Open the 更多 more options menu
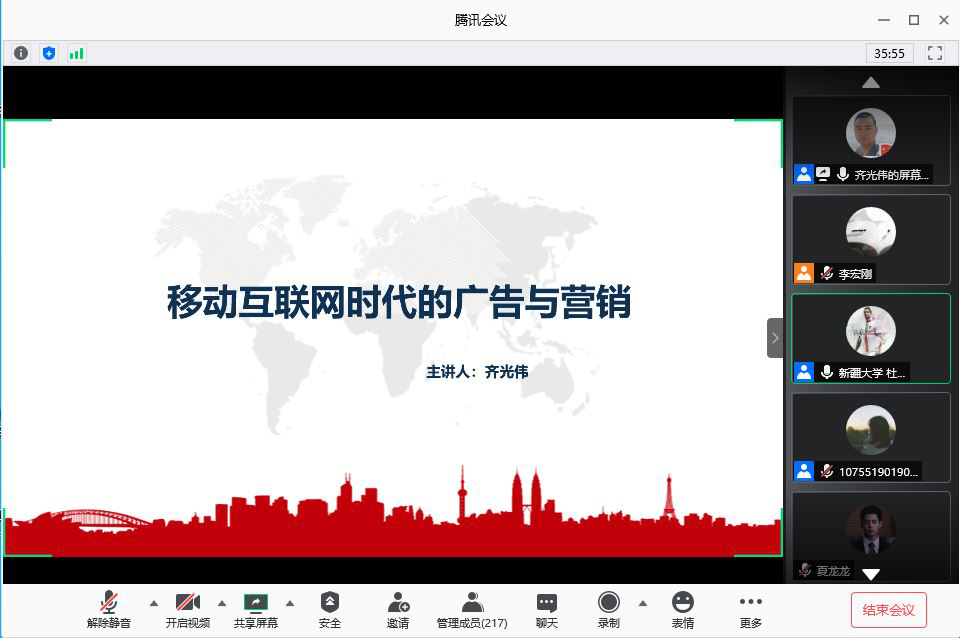The height and width of the screenshot is (638, 960). click(x=751, y=610)
